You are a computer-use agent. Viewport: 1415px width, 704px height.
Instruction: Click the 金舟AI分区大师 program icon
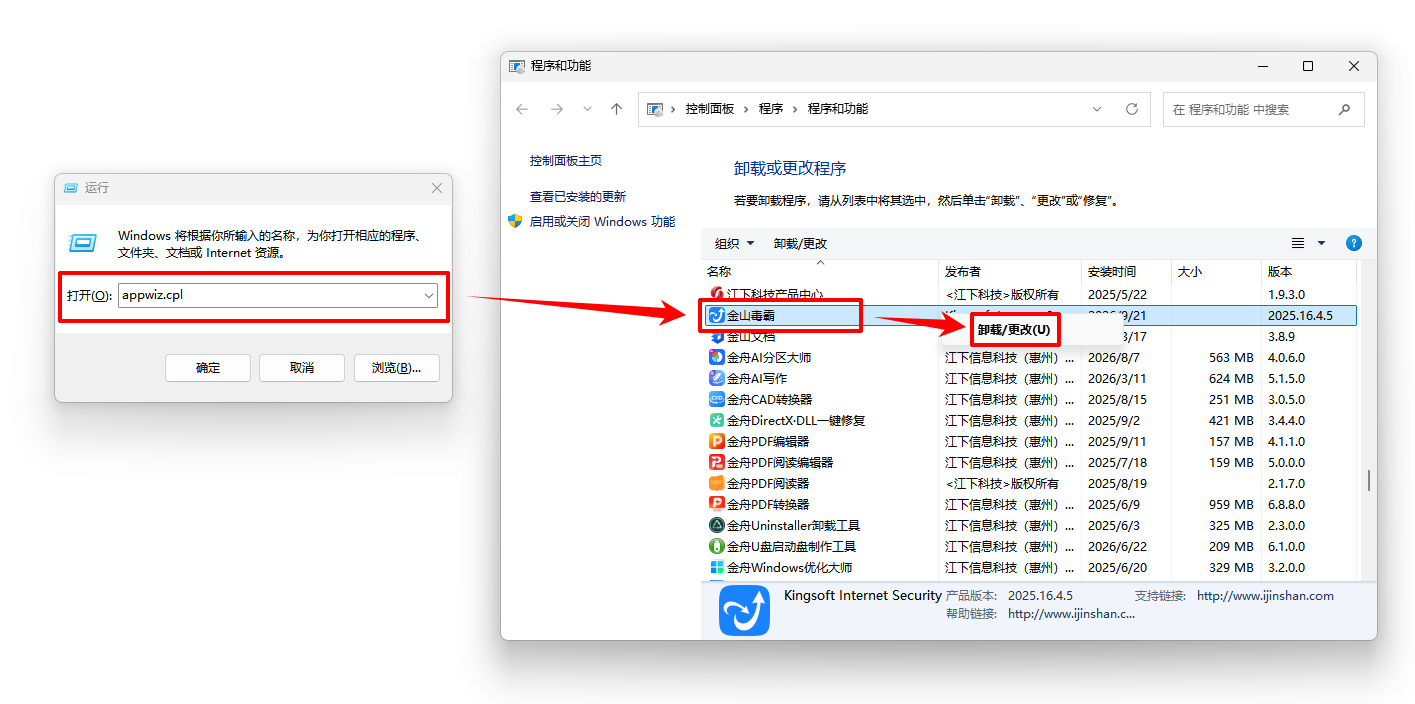[716, 357]
